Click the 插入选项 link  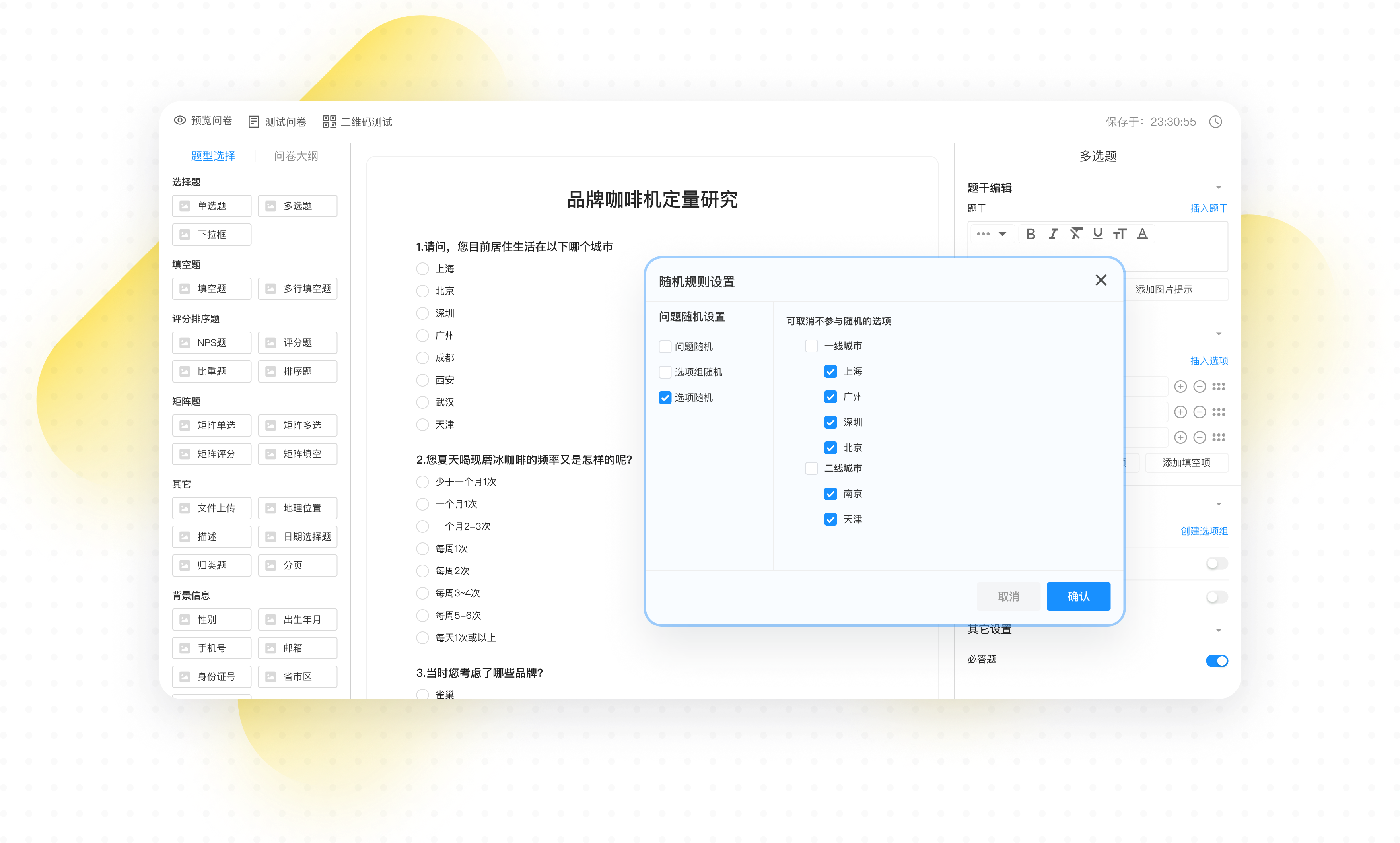(1209, 361)
